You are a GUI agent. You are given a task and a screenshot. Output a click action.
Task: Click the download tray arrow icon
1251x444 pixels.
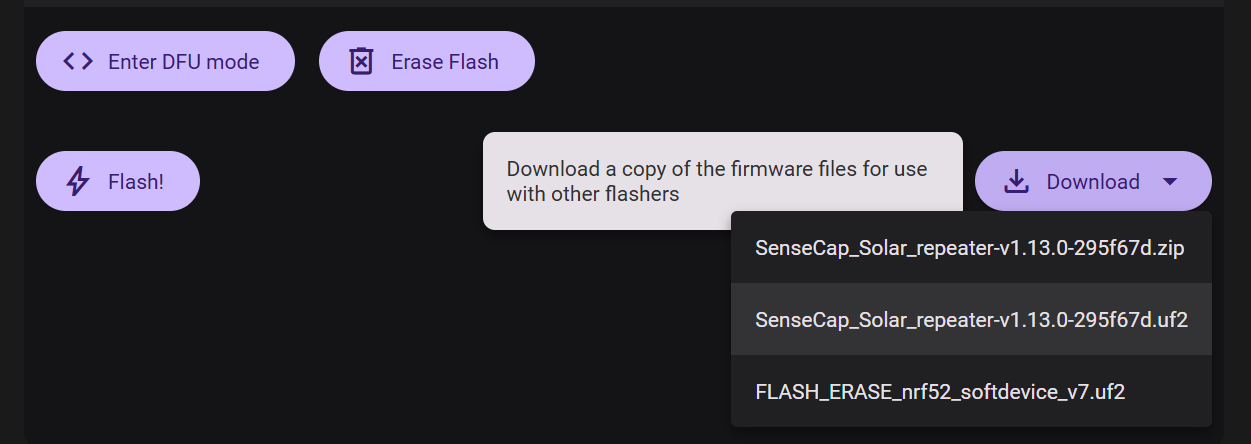pyautogui.click(x=1016, y=181)
